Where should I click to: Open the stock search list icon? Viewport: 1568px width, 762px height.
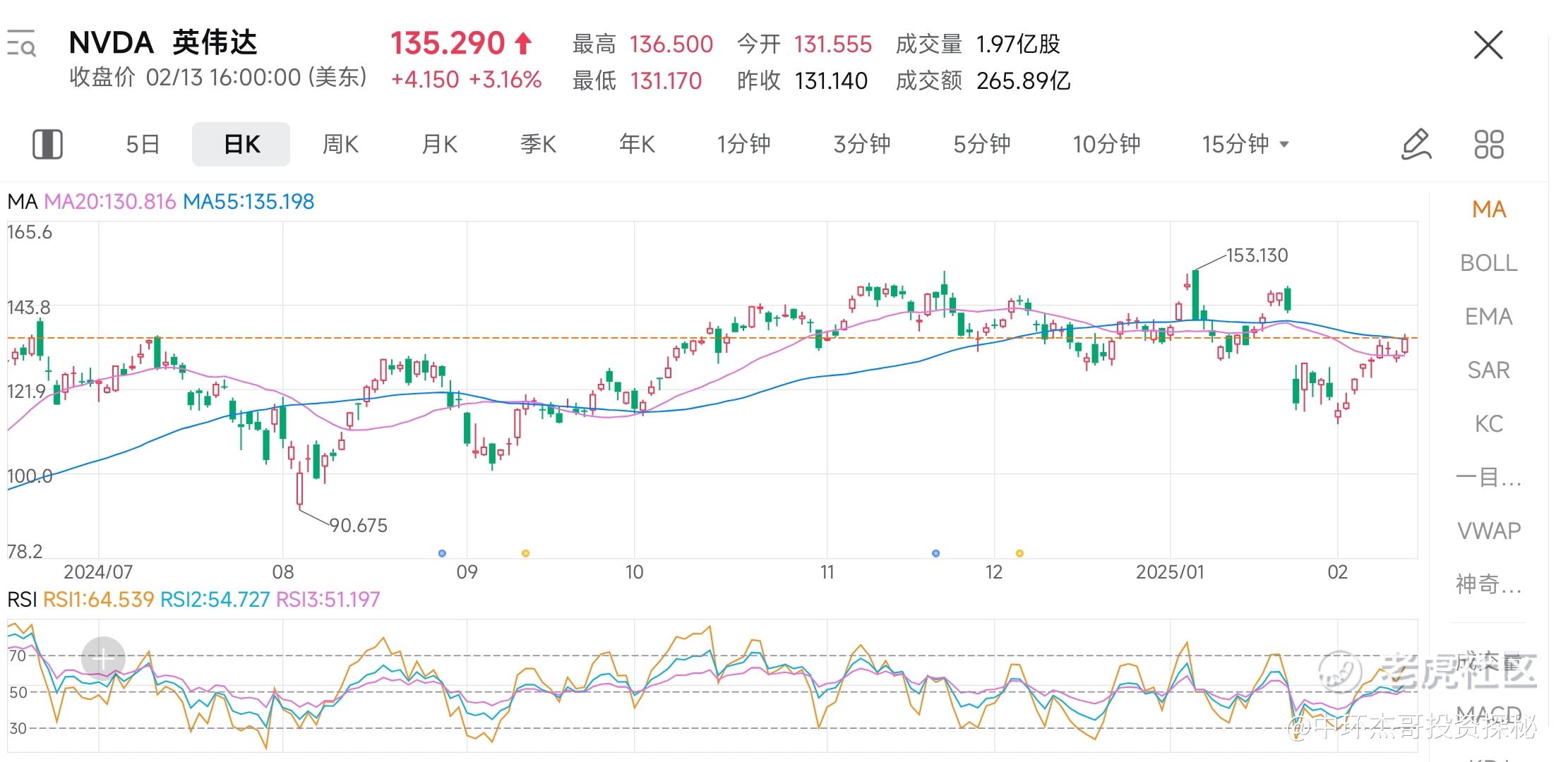(x=21, y=44)
